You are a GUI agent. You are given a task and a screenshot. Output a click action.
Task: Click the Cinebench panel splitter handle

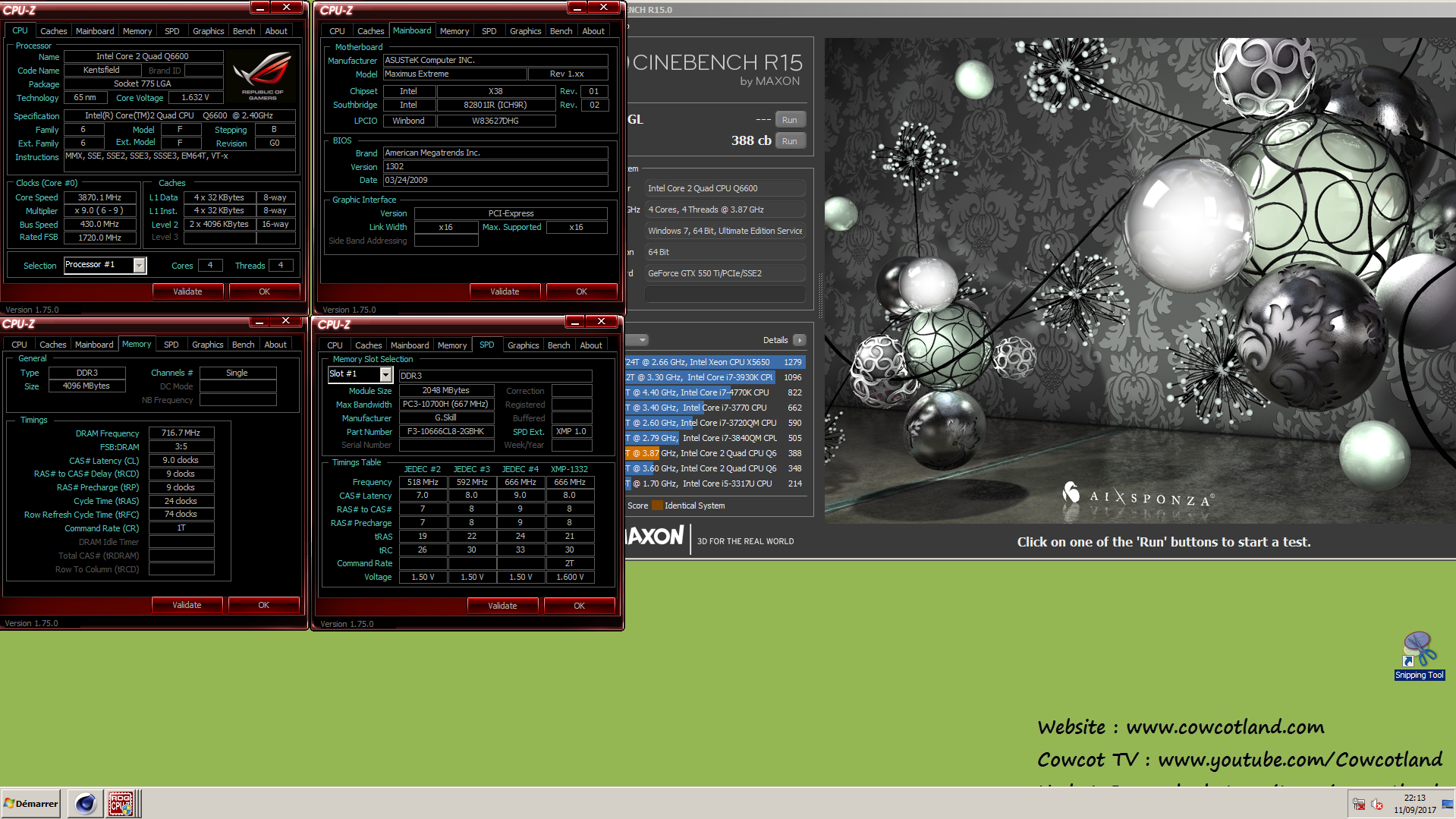click(820, 295)
